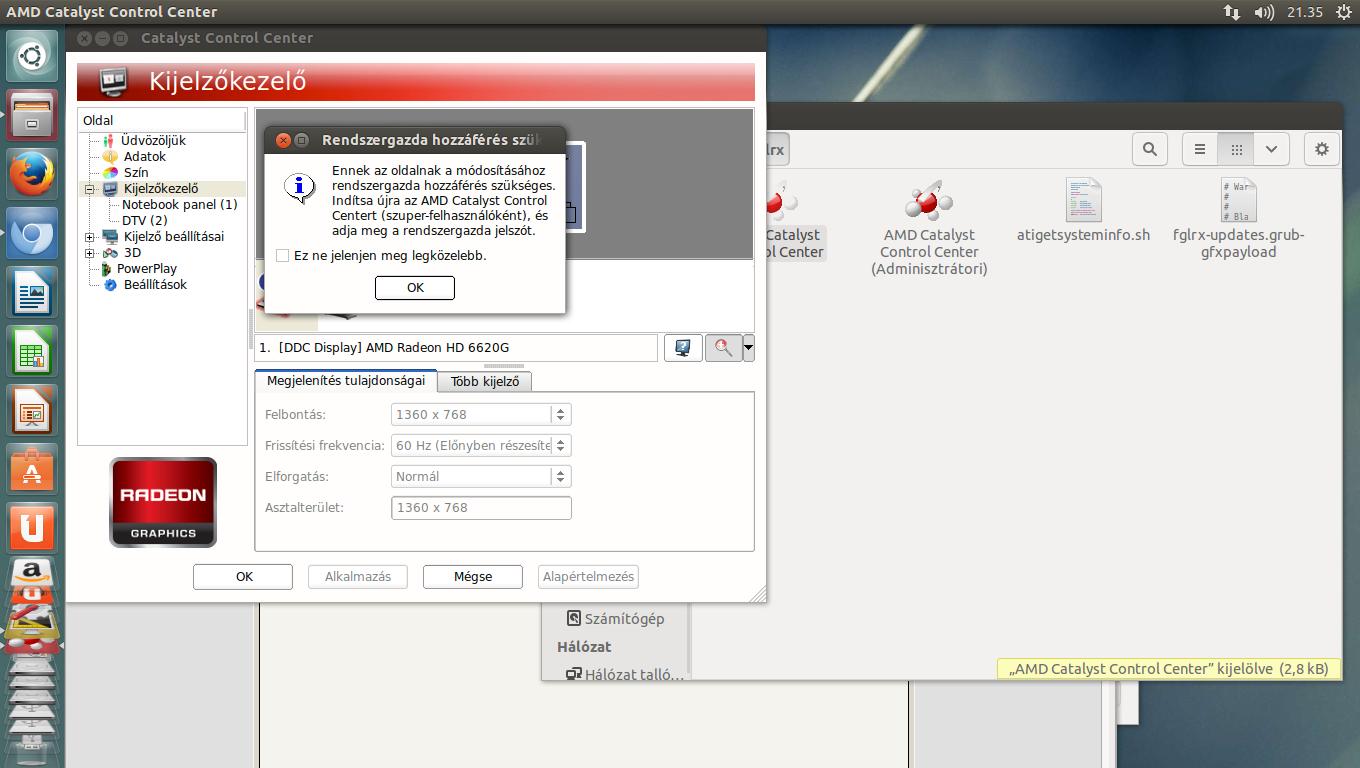Select the fglrx-updates.grub-gfxpayload file
This screenshot has width=1360, height=768.
(x=1238, y=219)
